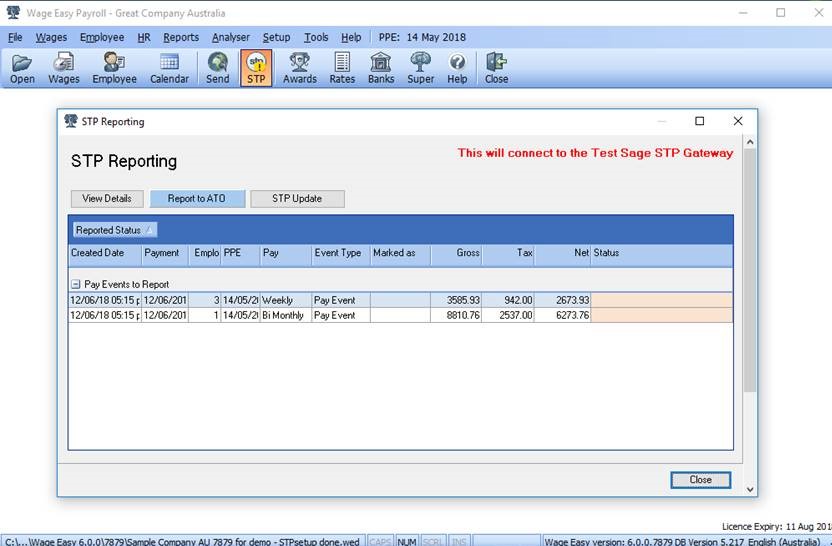Screen dimensions: 832x546
Task: Open the Employee toolbar icon
Action: [x=114, y=68]
